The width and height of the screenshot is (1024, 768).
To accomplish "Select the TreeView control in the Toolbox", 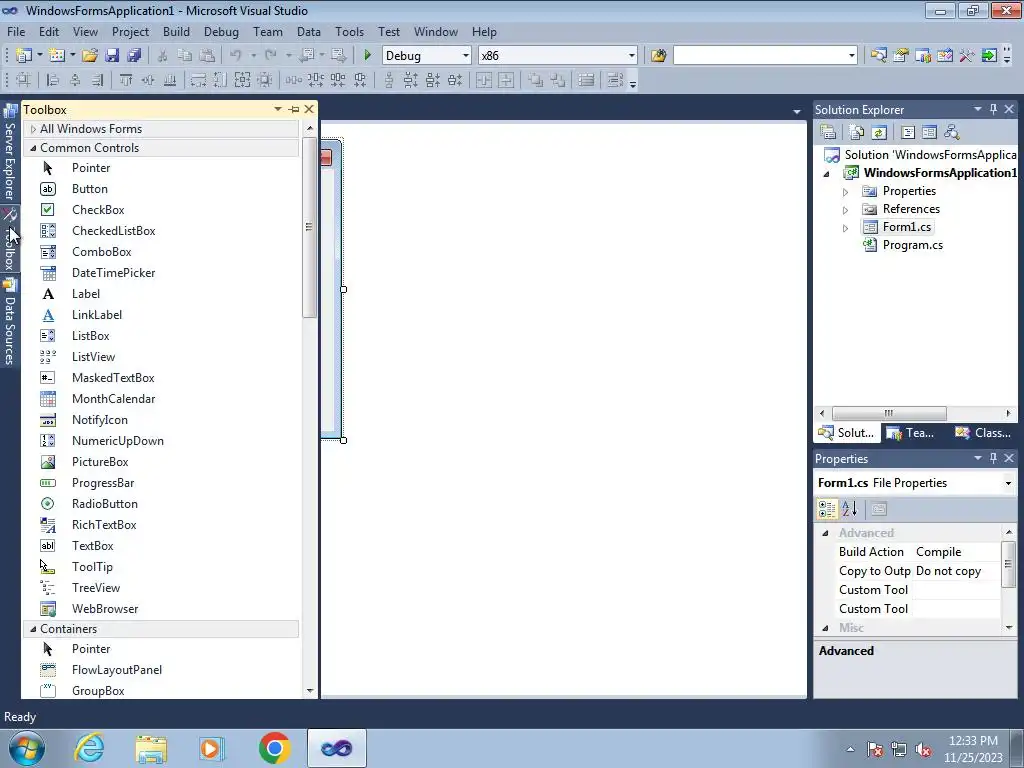I will point(161,588).
